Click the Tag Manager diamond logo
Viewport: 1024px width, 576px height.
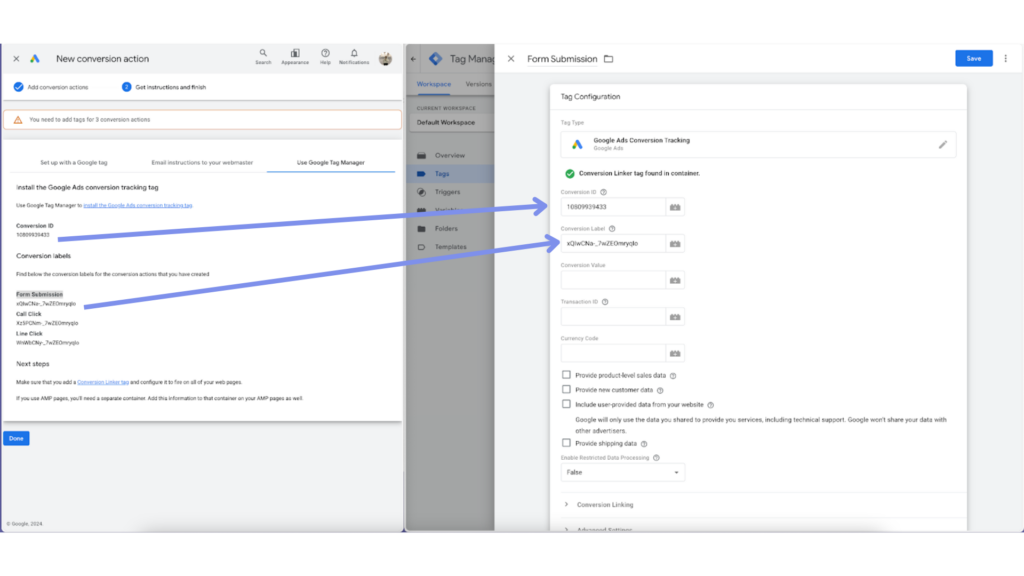tap(436, 59)
